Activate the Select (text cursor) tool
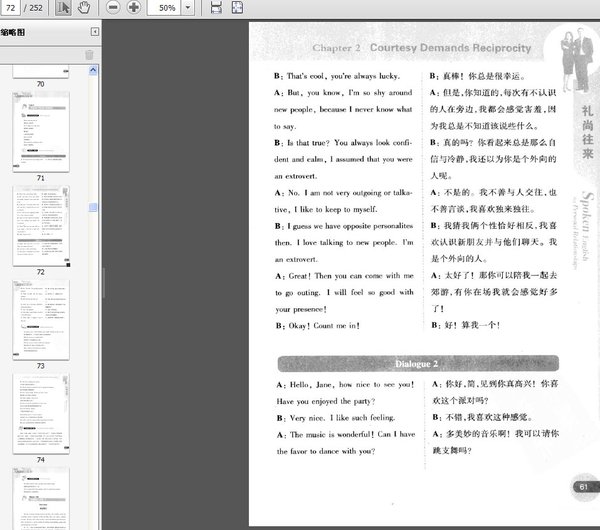 63,7
